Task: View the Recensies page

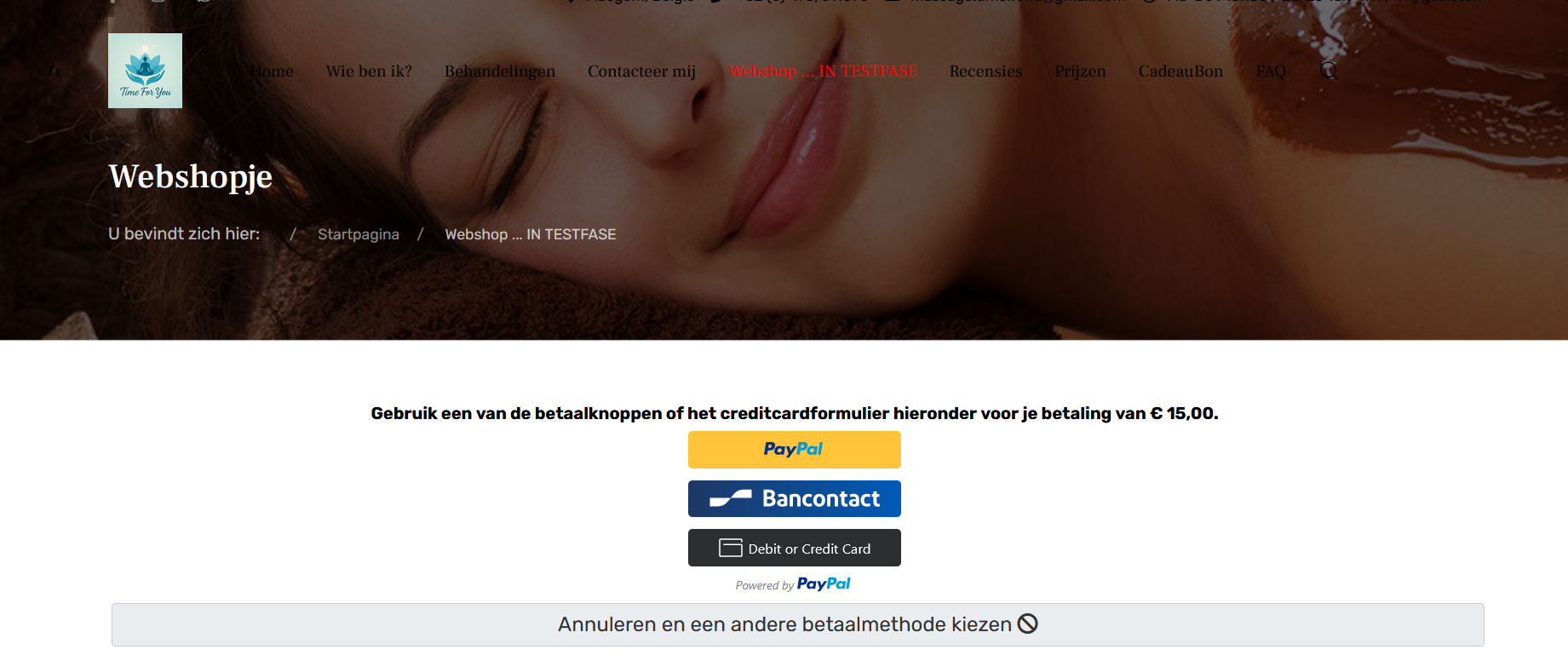Action: [985, 71]
